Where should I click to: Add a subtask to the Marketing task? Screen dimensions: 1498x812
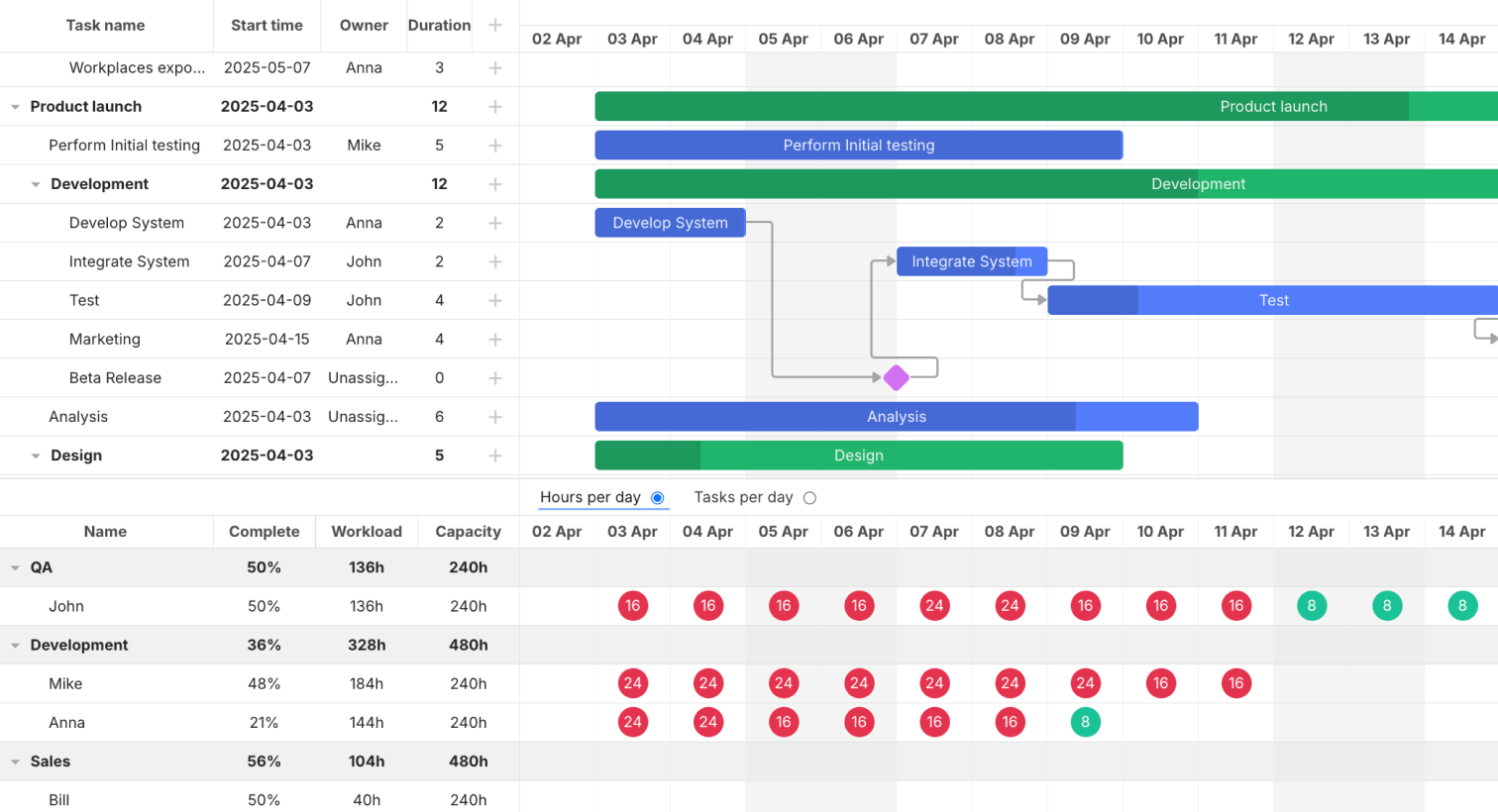tap(495, 339)
